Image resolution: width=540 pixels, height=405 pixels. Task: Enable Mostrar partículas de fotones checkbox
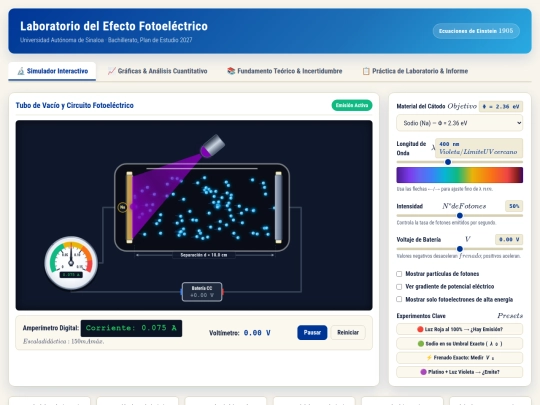coord(399,274)
